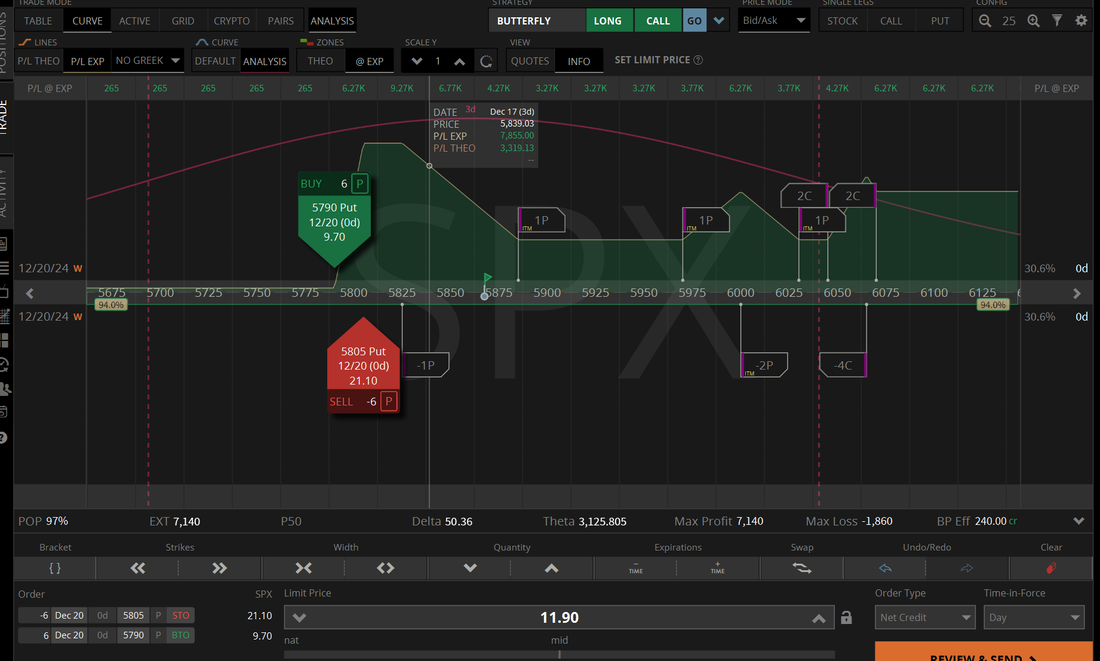Toggle strategy direction LONG

(x=608, y=21)
